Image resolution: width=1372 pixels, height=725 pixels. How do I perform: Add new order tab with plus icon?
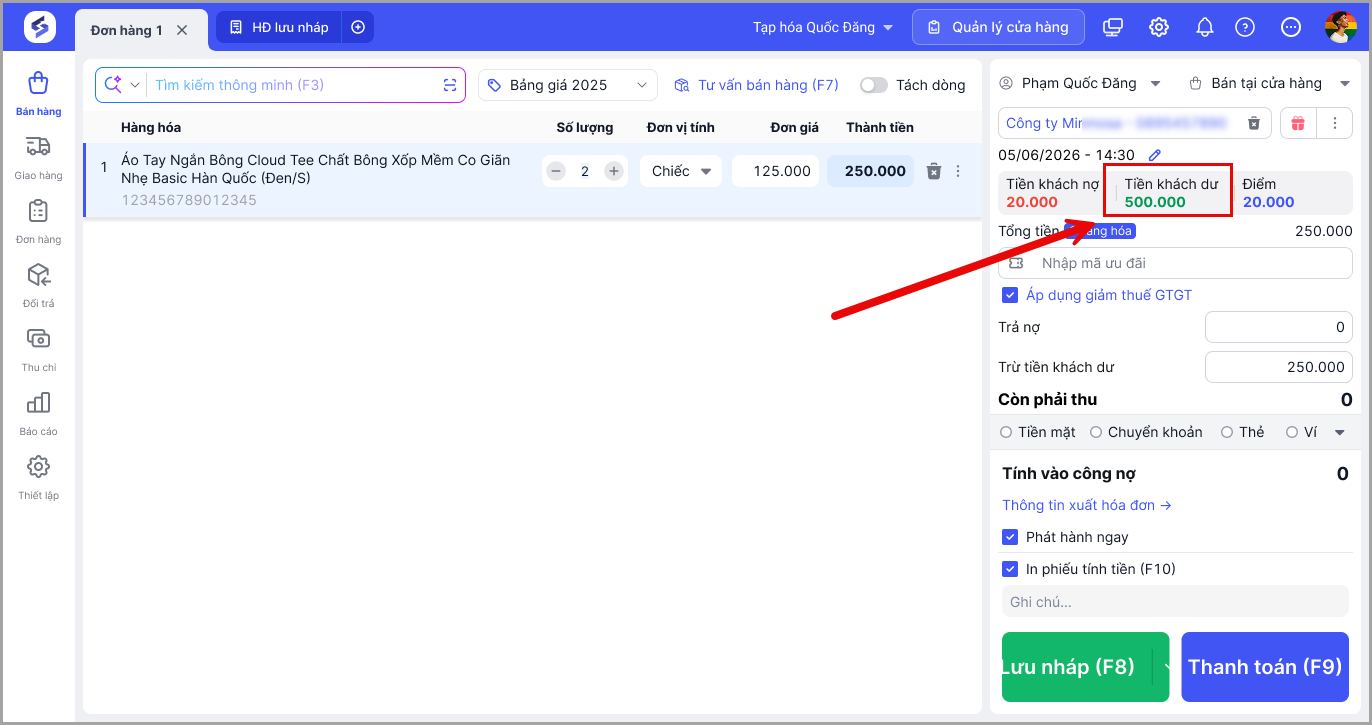358,27
